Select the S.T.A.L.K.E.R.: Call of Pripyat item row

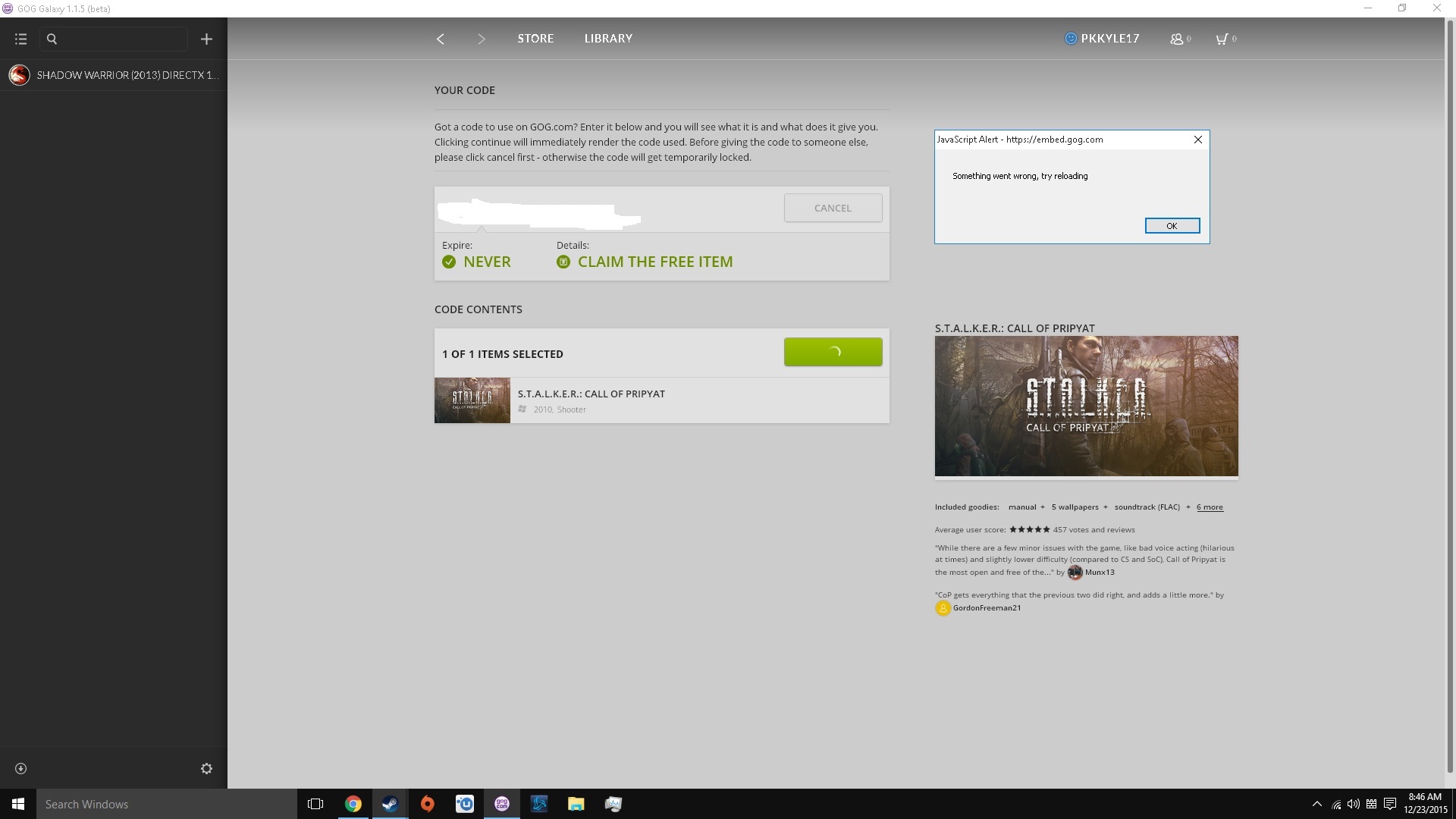click(661, 400)
